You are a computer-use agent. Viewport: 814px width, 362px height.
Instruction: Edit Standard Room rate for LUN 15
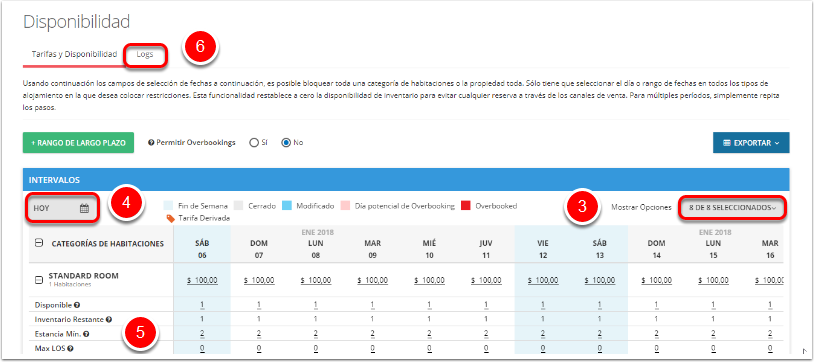tap(713, 280)
